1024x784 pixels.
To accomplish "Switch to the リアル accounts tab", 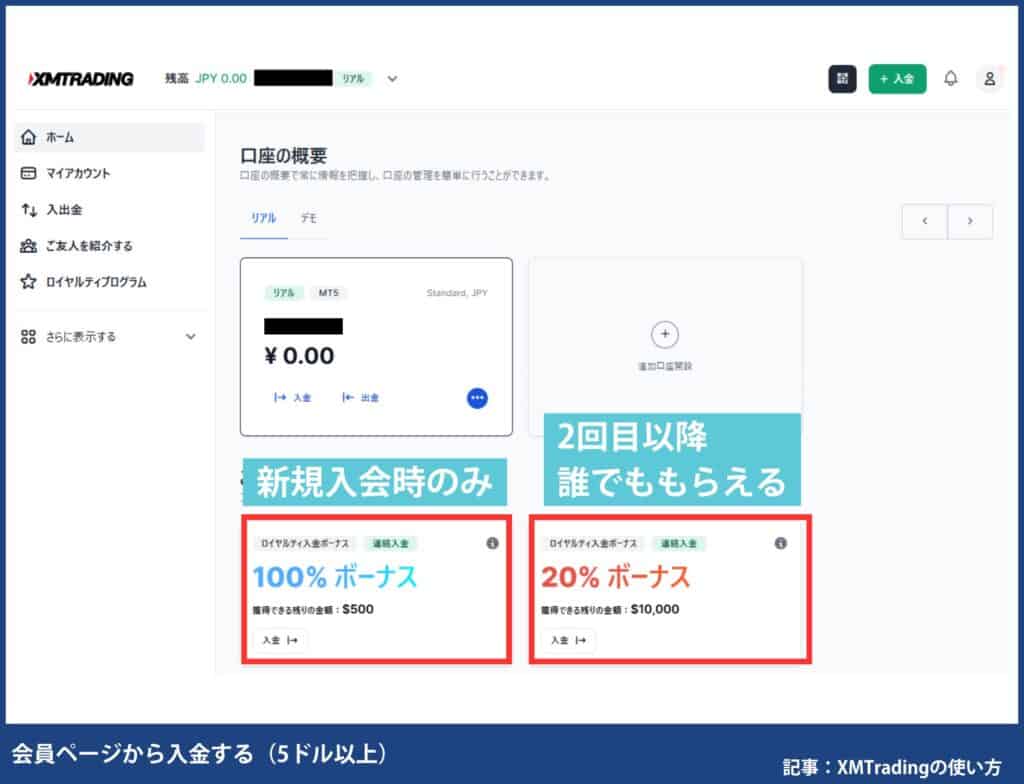I will 264,218.
